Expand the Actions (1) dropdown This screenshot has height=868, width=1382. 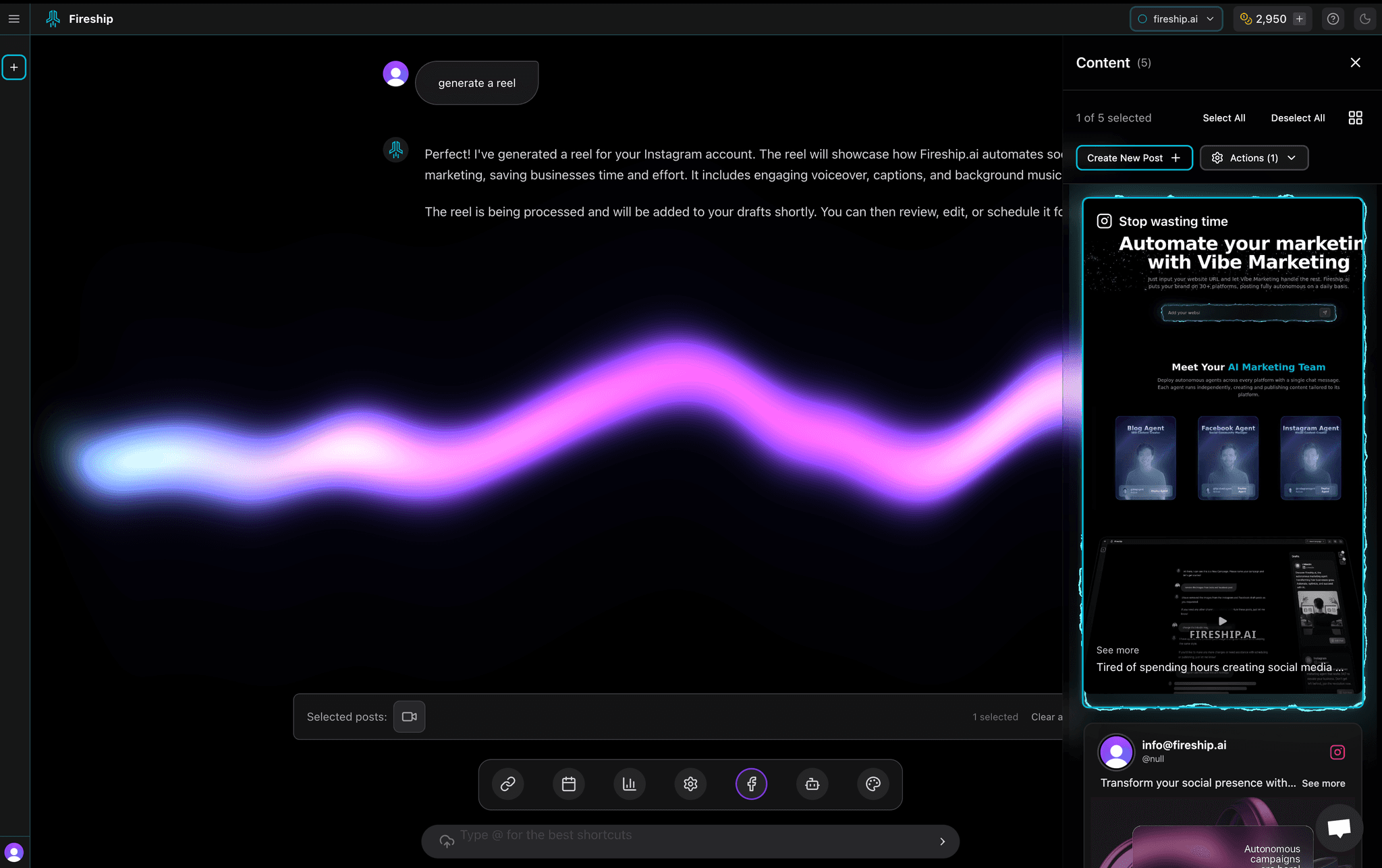point(1254,158)
